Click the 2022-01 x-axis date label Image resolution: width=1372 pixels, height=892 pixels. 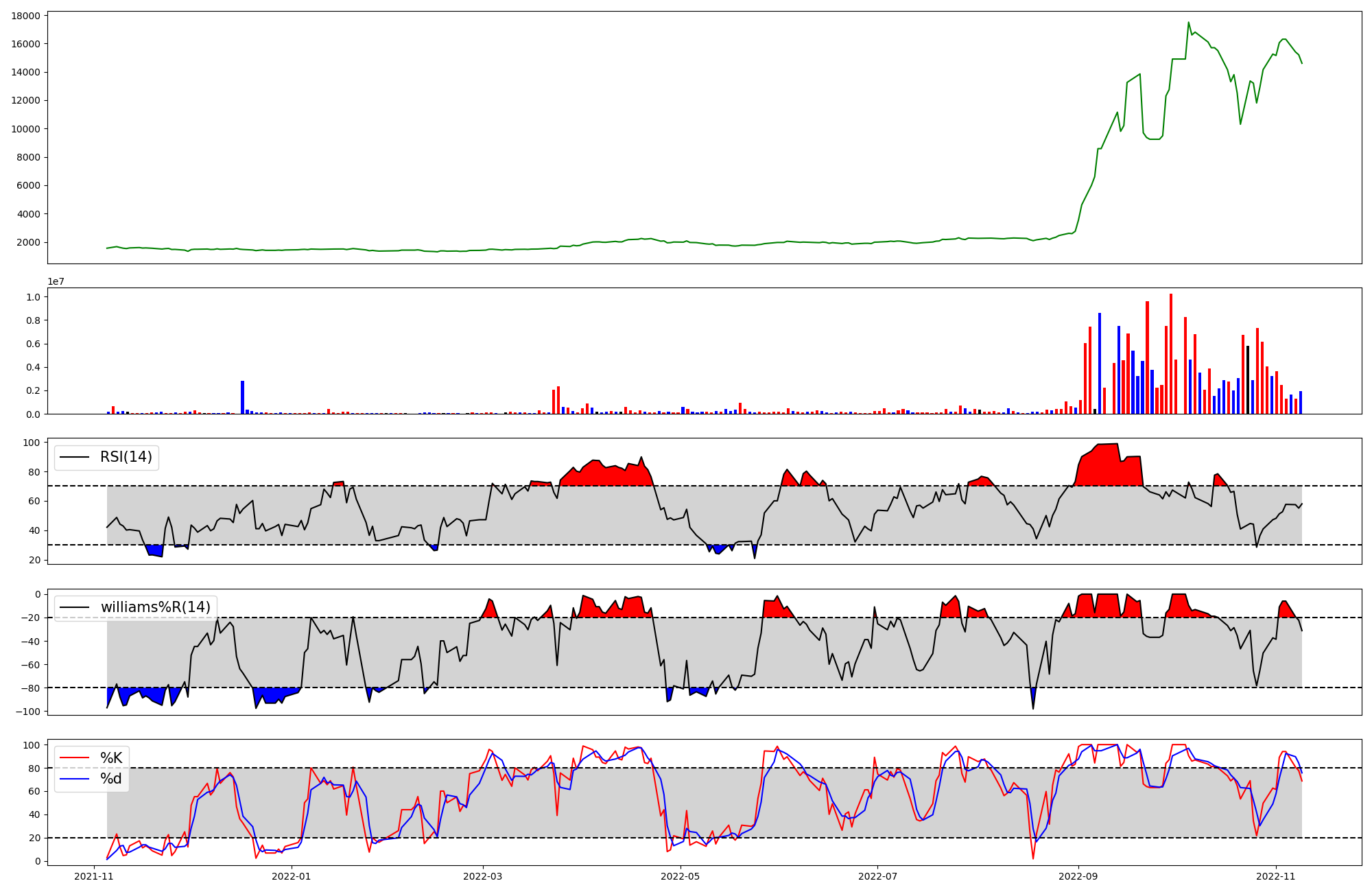tap(292, 876)
